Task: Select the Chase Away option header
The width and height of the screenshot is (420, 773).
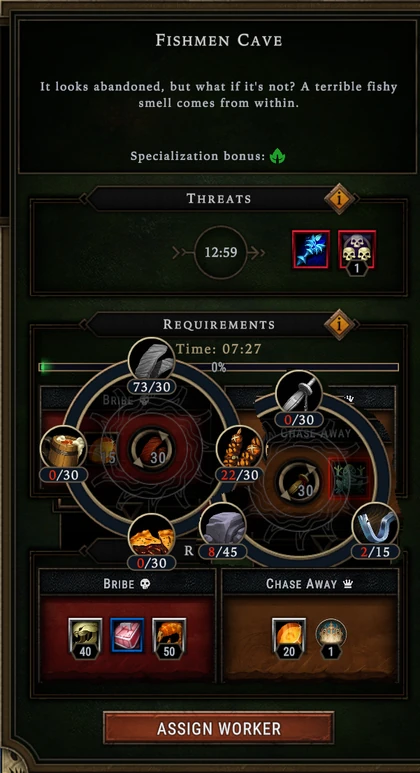Action: [310, 584]
